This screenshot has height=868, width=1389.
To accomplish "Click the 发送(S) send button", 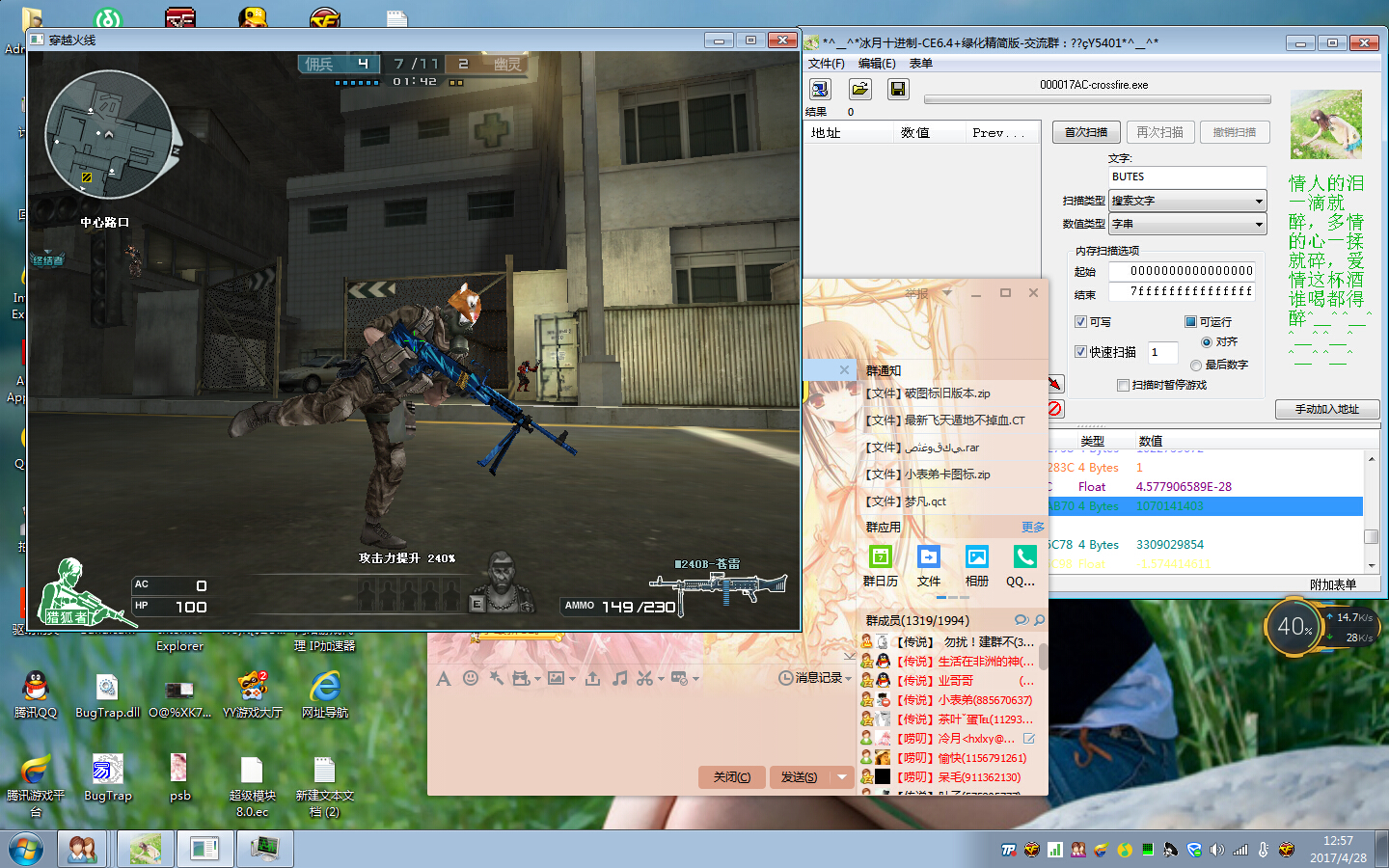I will coord(800,777).
